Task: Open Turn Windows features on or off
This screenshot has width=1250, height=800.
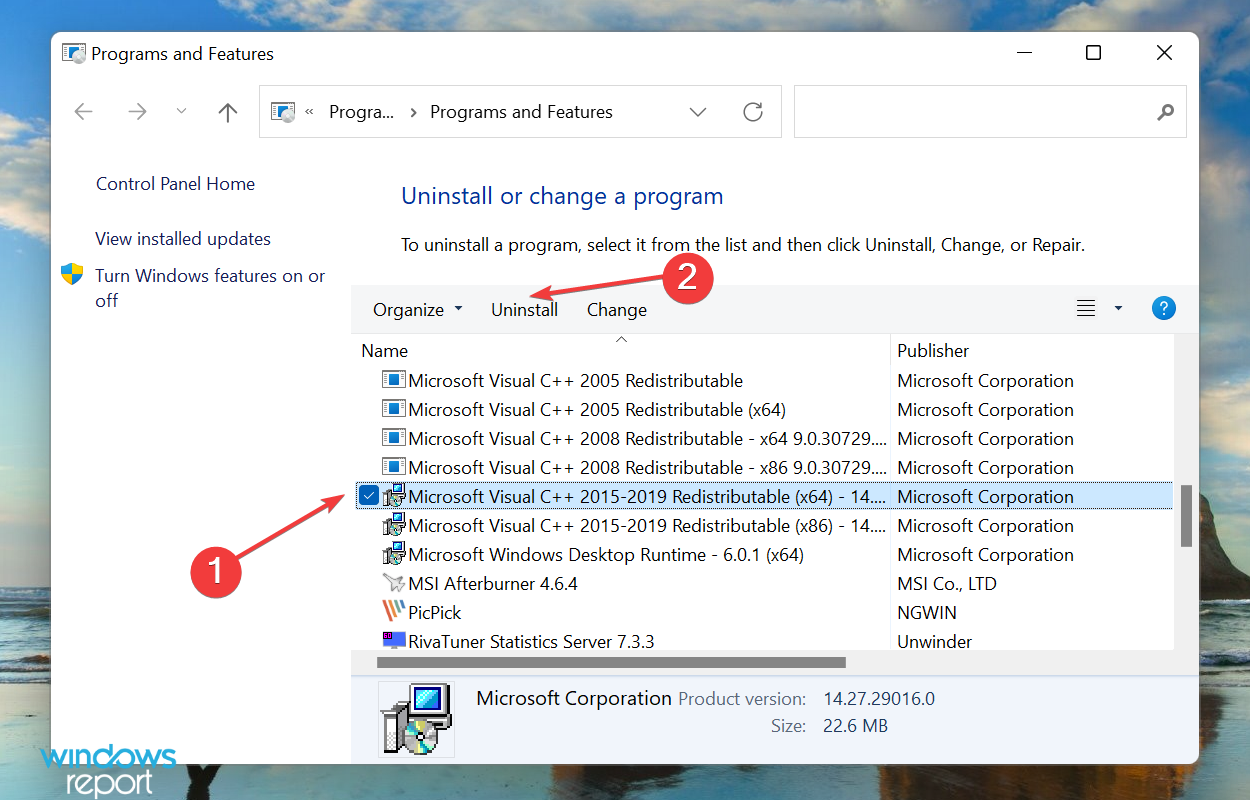Action: click(x=210, y=288)
